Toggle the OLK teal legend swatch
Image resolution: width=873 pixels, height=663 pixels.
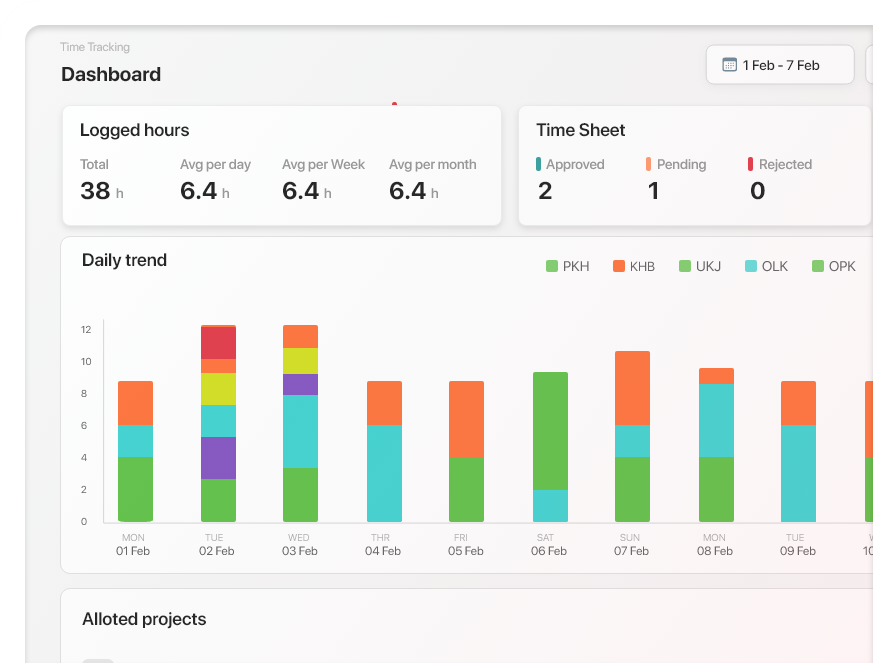tap(751, 266)
